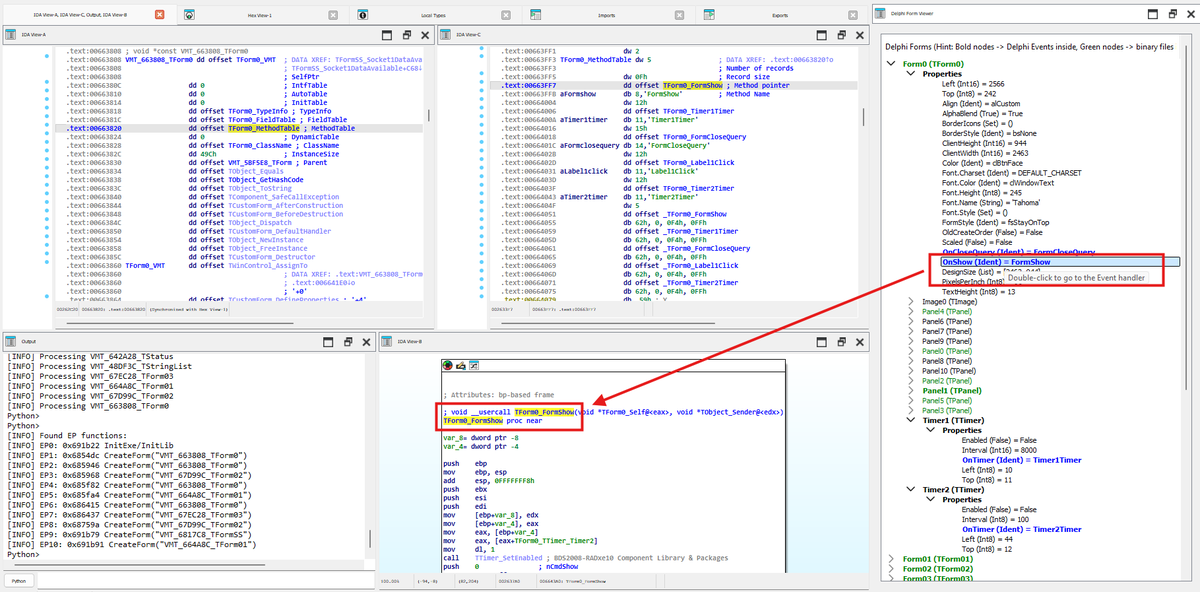Screen dimensions: 1200x592
Task: Close the Hex View-1 tab
Action: [x=333, y=16]
